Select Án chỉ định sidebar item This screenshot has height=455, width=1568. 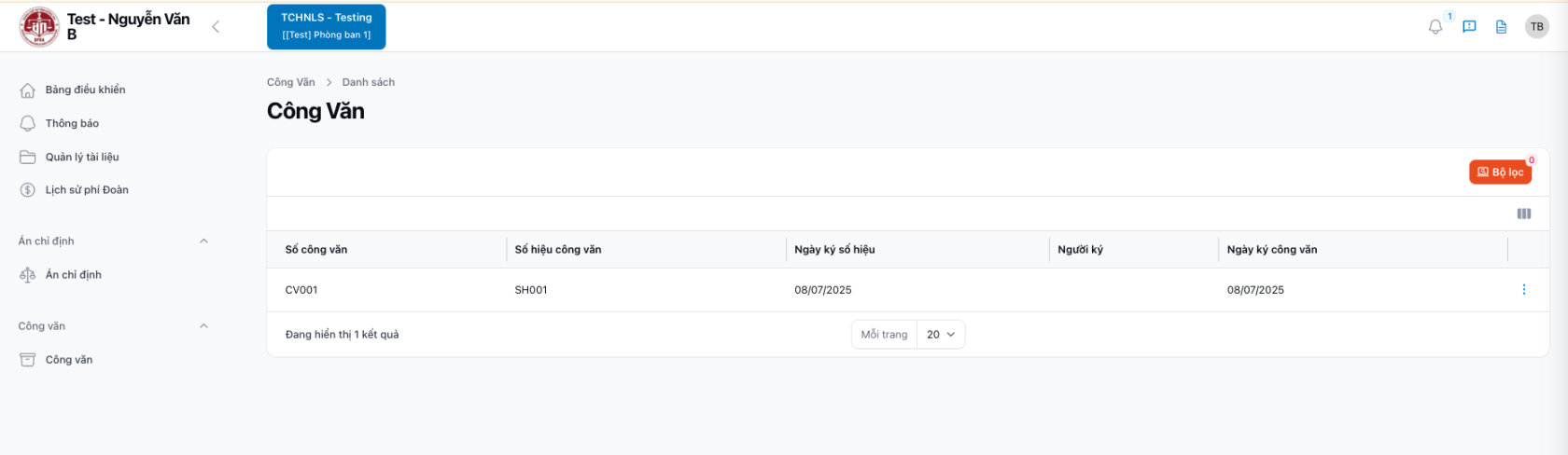[73, 275]
